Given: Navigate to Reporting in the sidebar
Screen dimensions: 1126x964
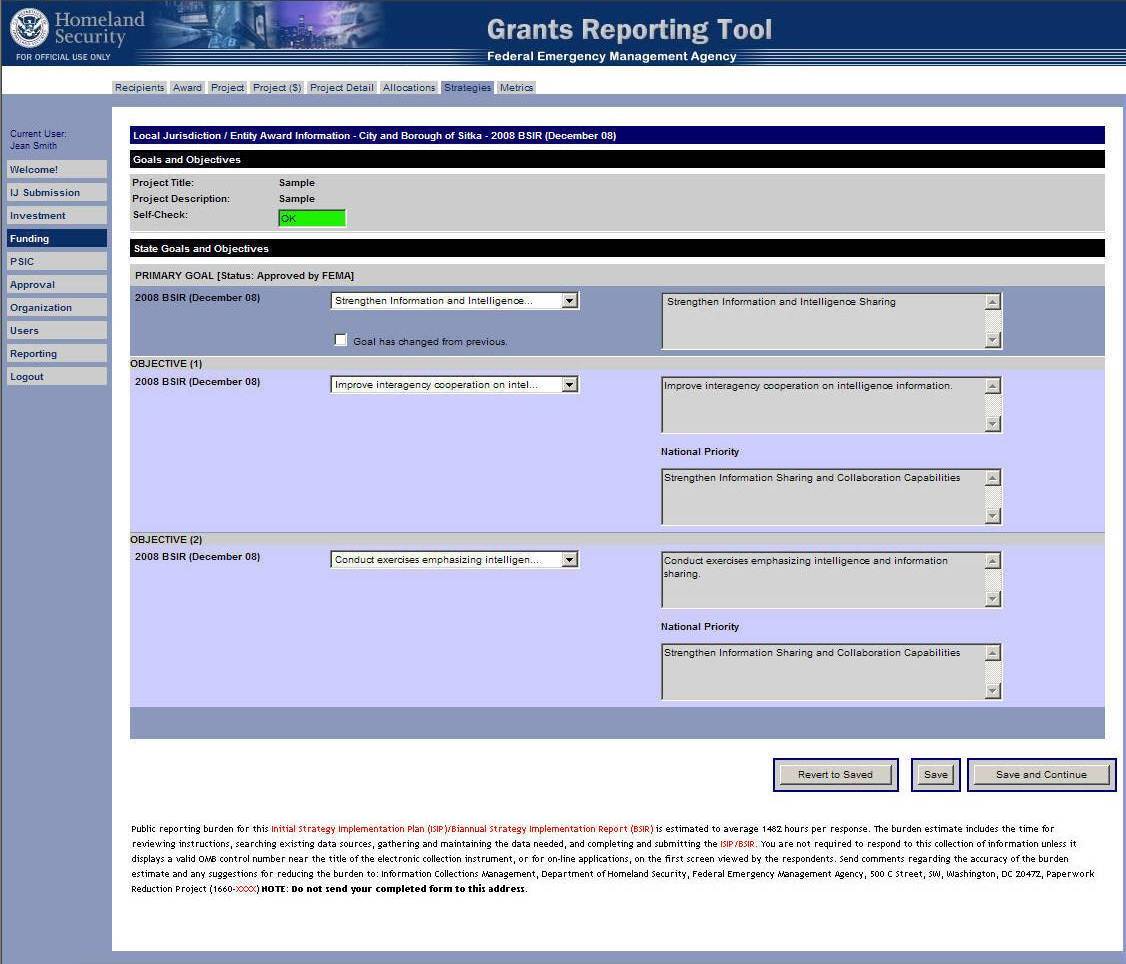Looking at the screenshot, I should (56, 354).
